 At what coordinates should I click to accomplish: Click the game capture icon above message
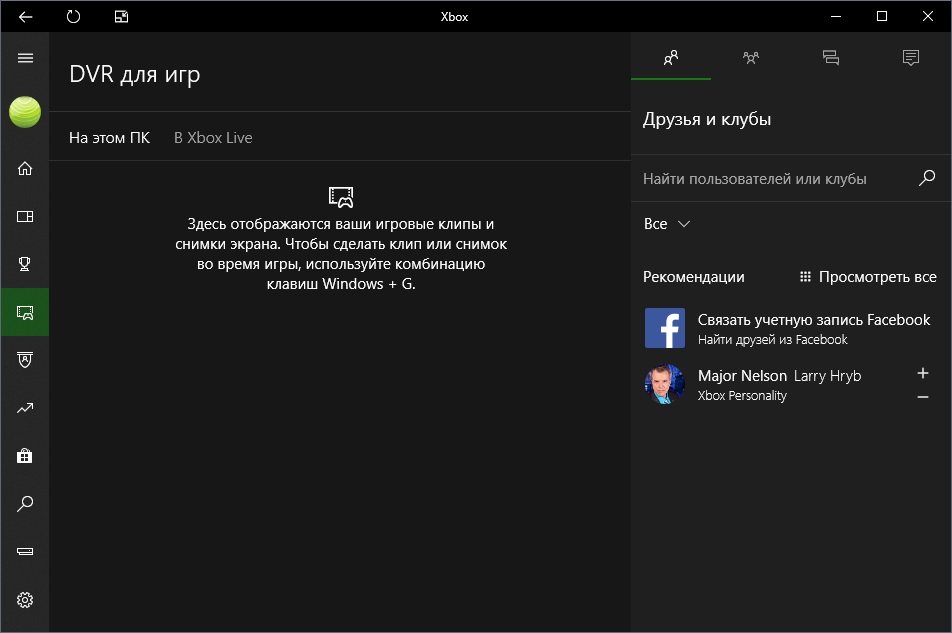click(341, 197)
